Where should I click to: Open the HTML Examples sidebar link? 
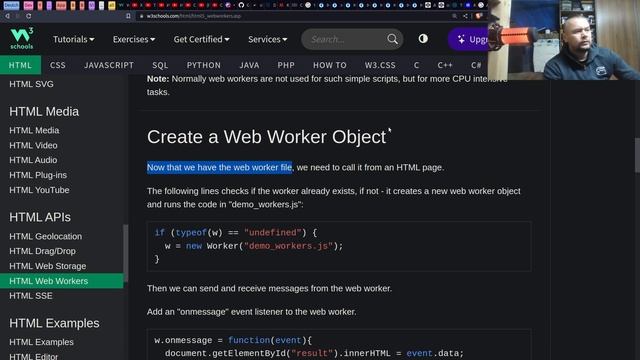coord(41,342)
